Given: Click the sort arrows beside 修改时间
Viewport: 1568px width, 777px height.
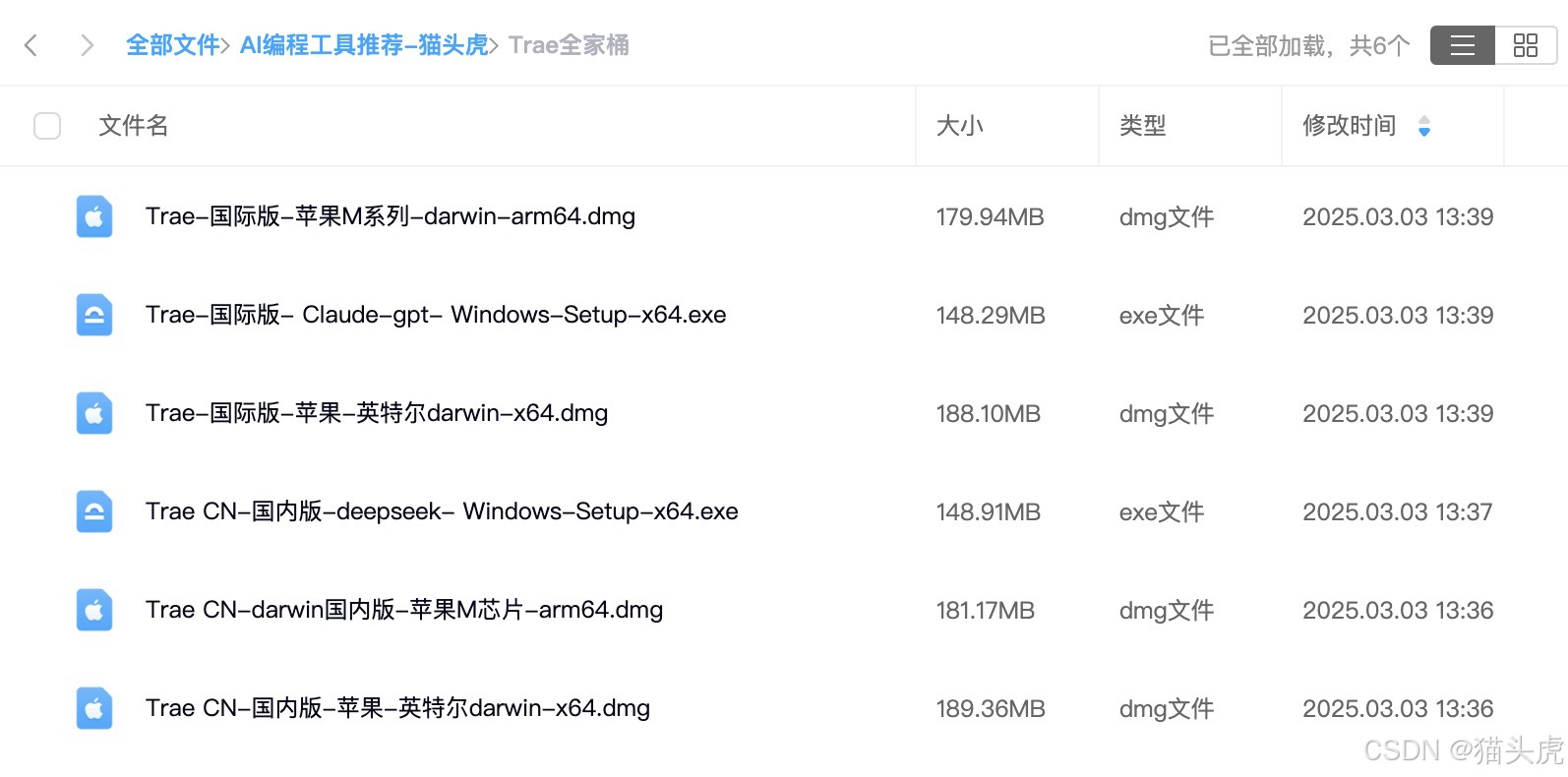Looking at the screenshot, I should point(1423,126).
